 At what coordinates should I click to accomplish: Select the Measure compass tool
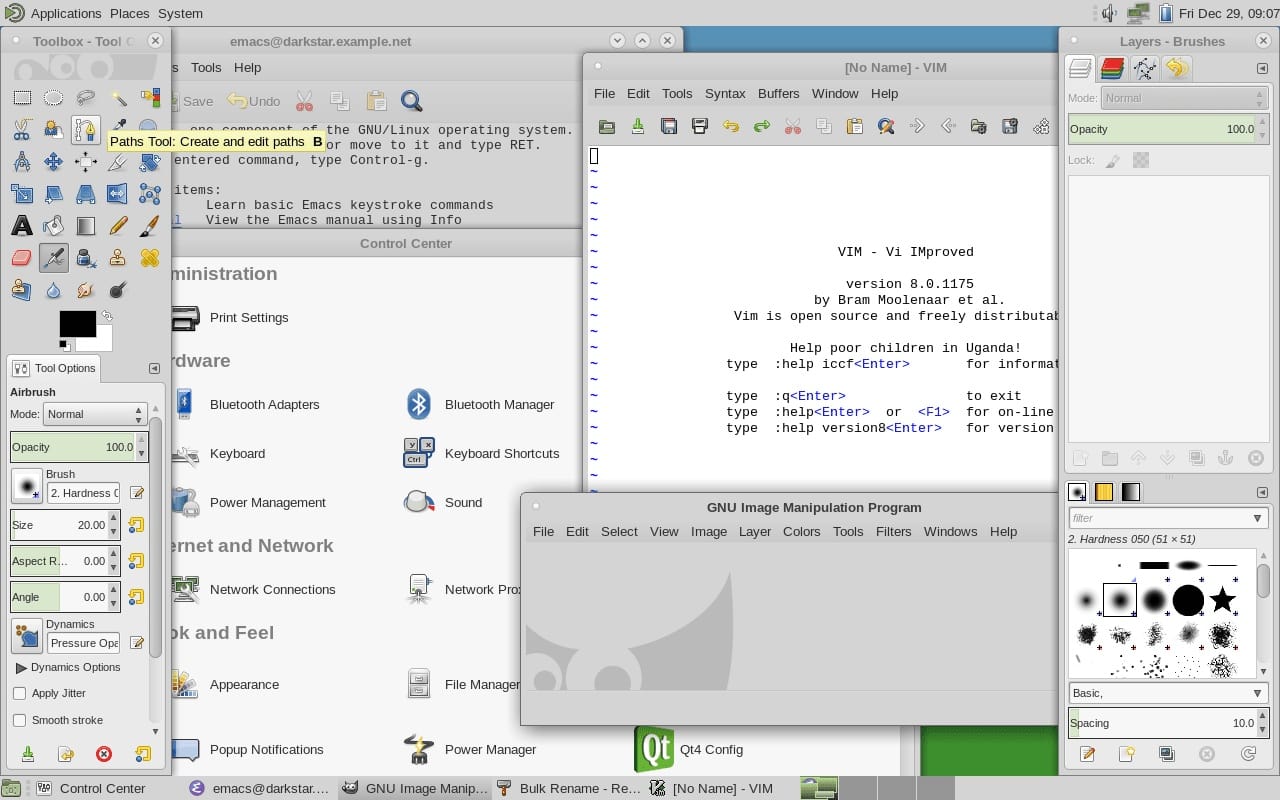point(22,162)
